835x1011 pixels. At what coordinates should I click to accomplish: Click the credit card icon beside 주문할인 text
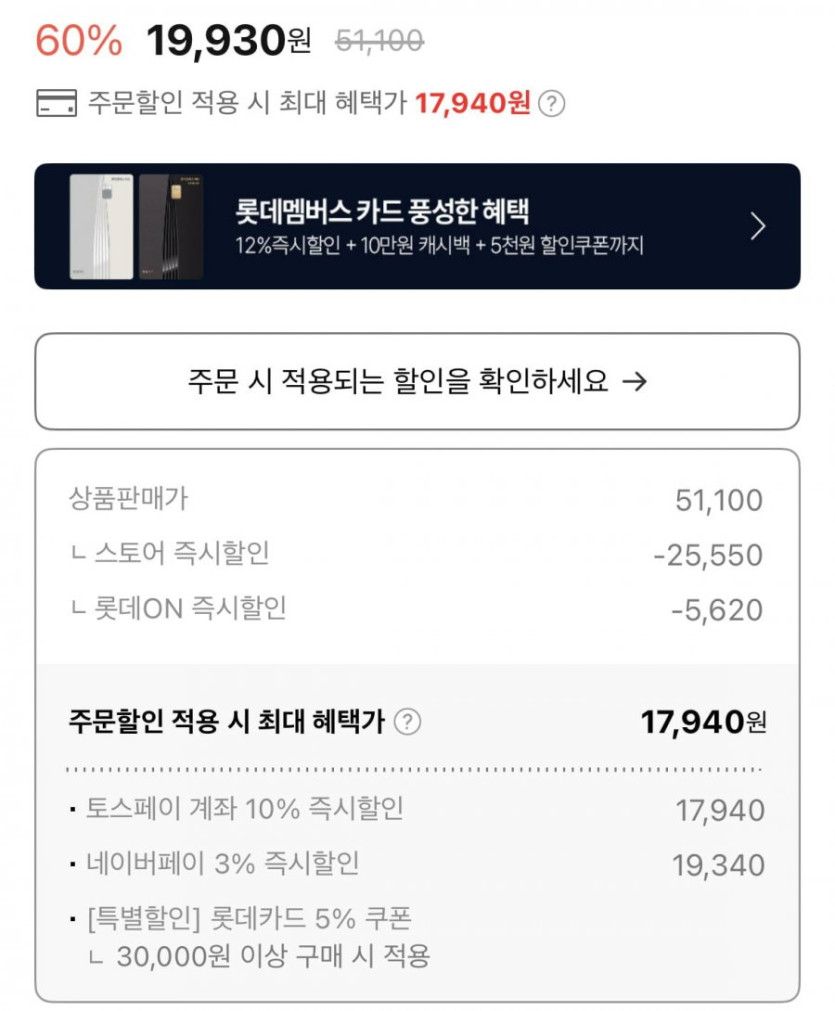pos(56,103)
